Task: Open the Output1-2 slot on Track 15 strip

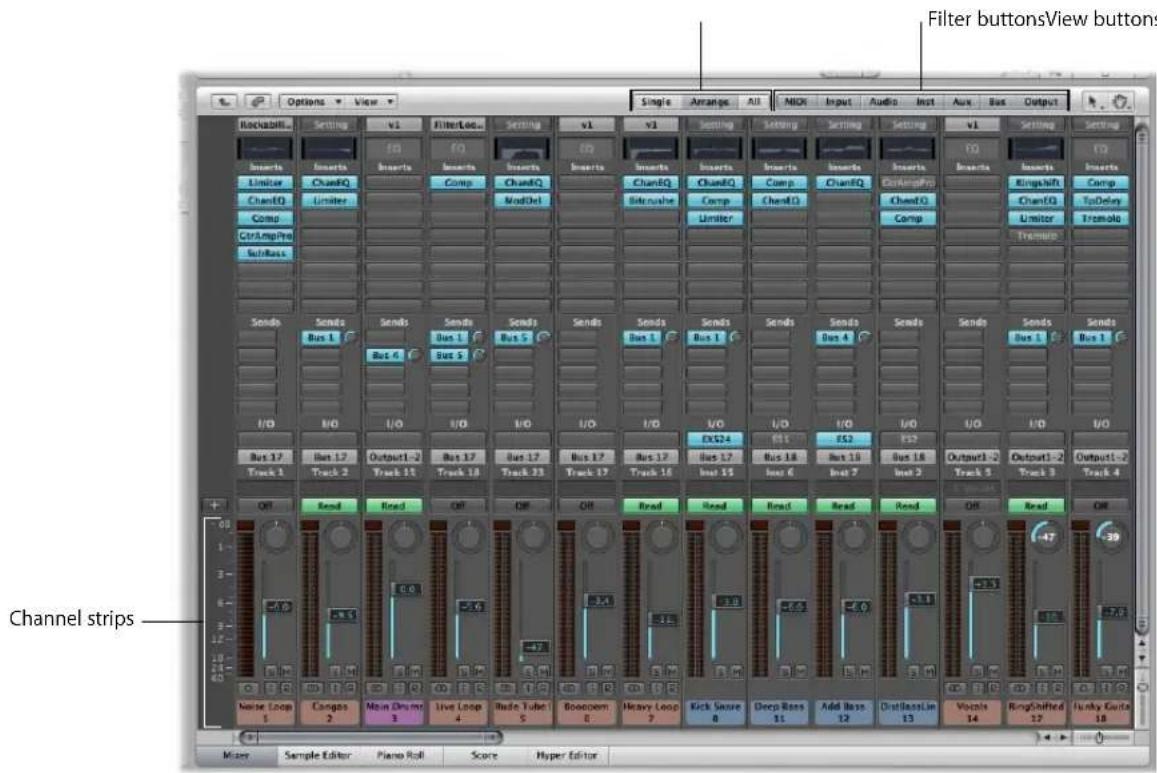Action: point(394,457)
